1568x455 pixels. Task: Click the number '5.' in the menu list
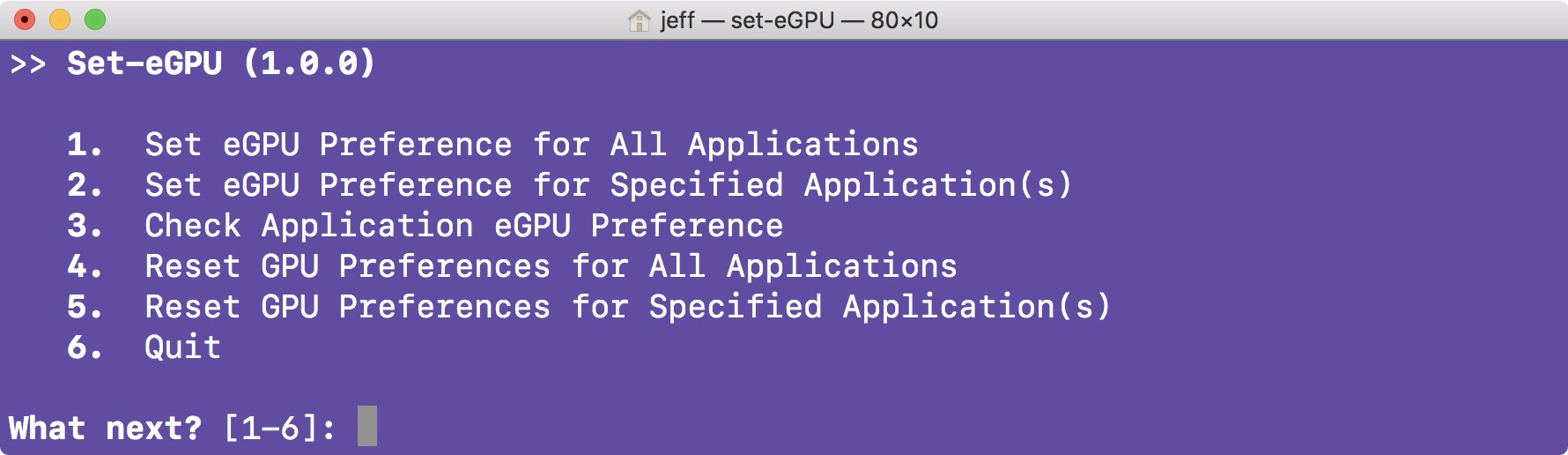(x=85, y=307)
